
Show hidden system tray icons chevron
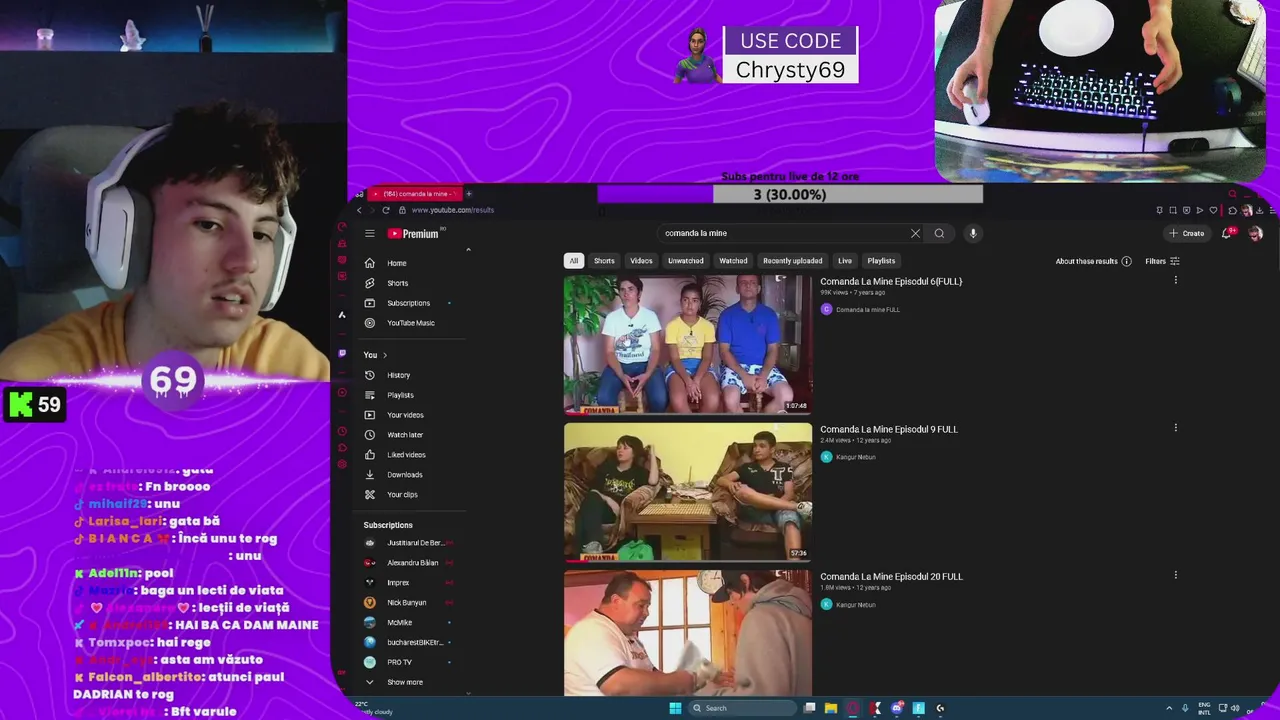[x=1168, y=708]
